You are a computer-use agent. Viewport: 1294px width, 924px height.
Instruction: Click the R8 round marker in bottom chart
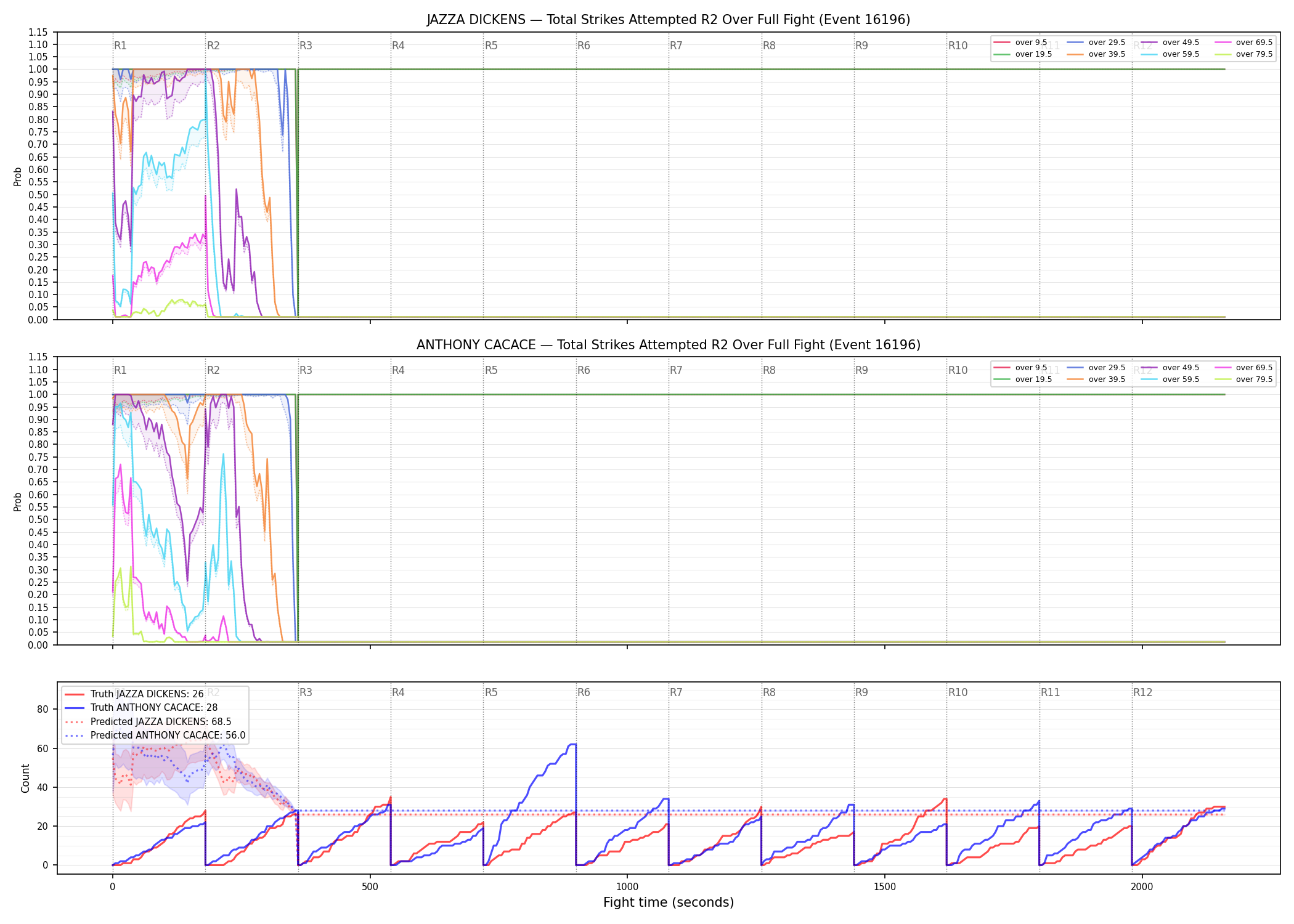point(769,692)
